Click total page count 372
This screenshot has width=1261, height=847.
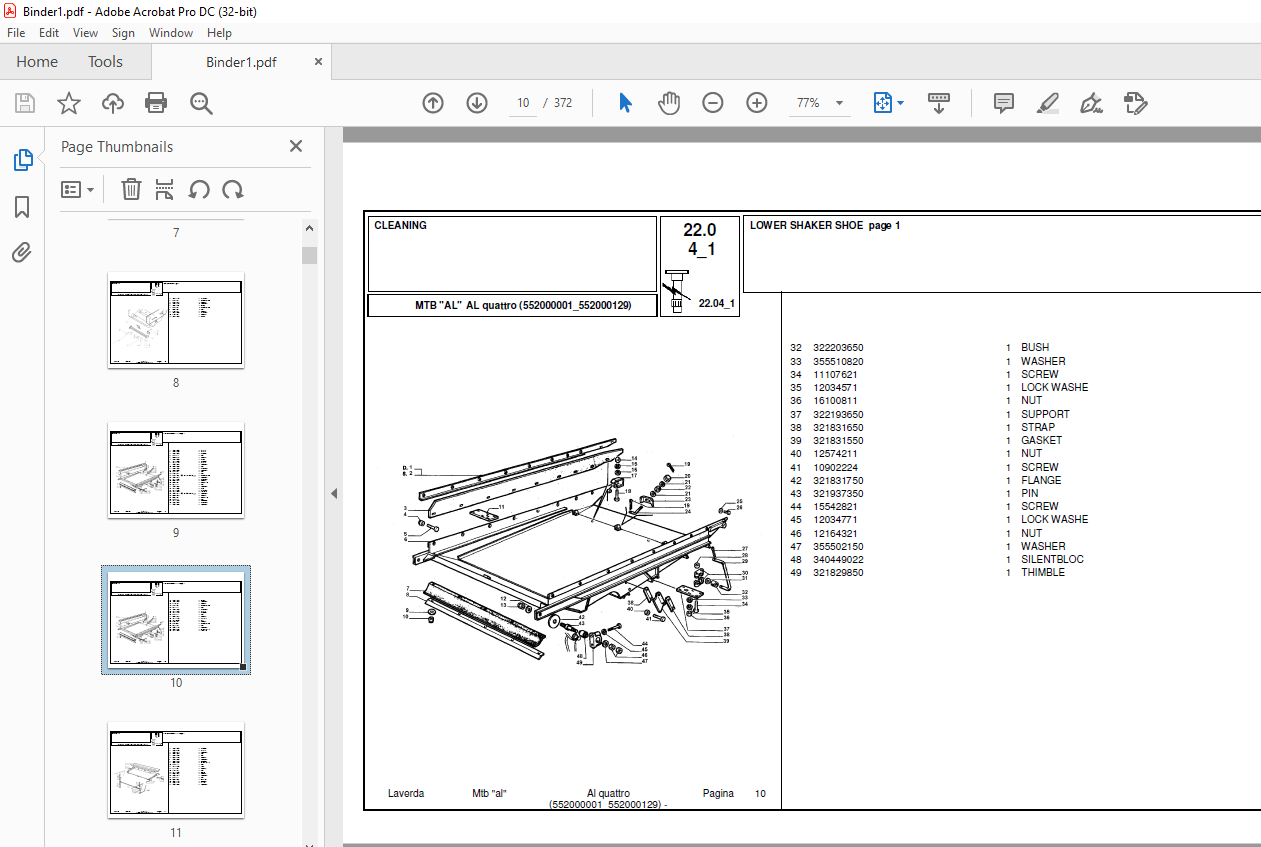coord(563,103)
